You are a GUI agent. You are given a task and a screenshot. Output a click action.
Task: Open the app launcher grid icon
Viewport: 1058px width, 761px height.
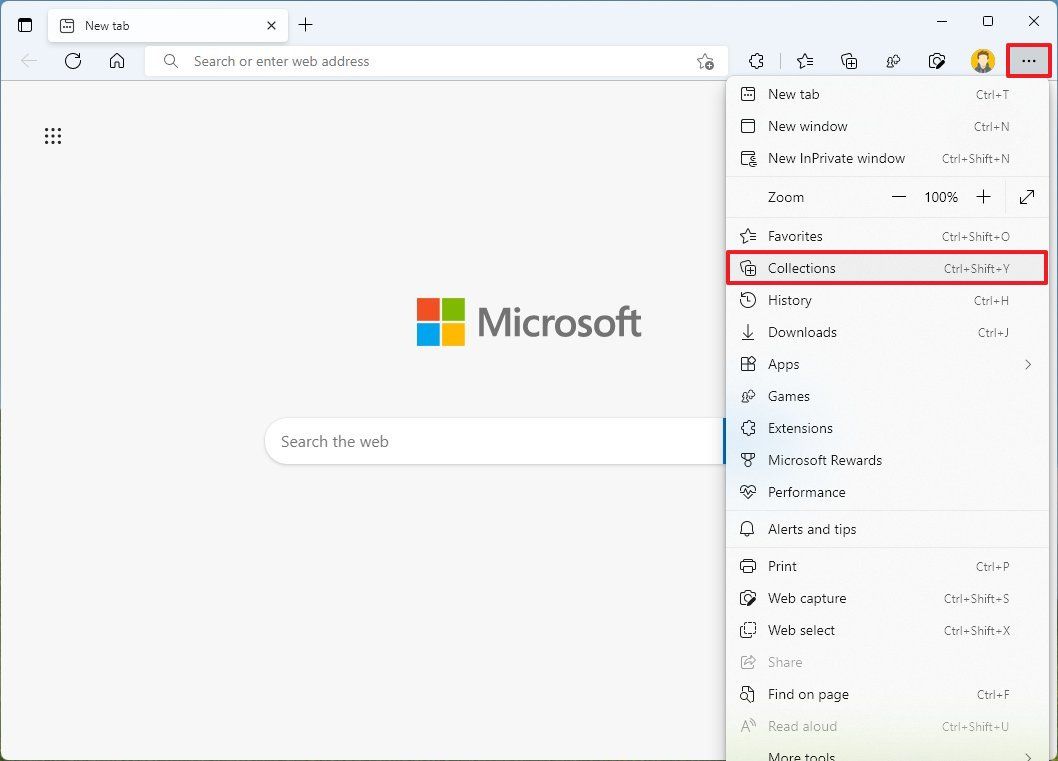(53, 136)
